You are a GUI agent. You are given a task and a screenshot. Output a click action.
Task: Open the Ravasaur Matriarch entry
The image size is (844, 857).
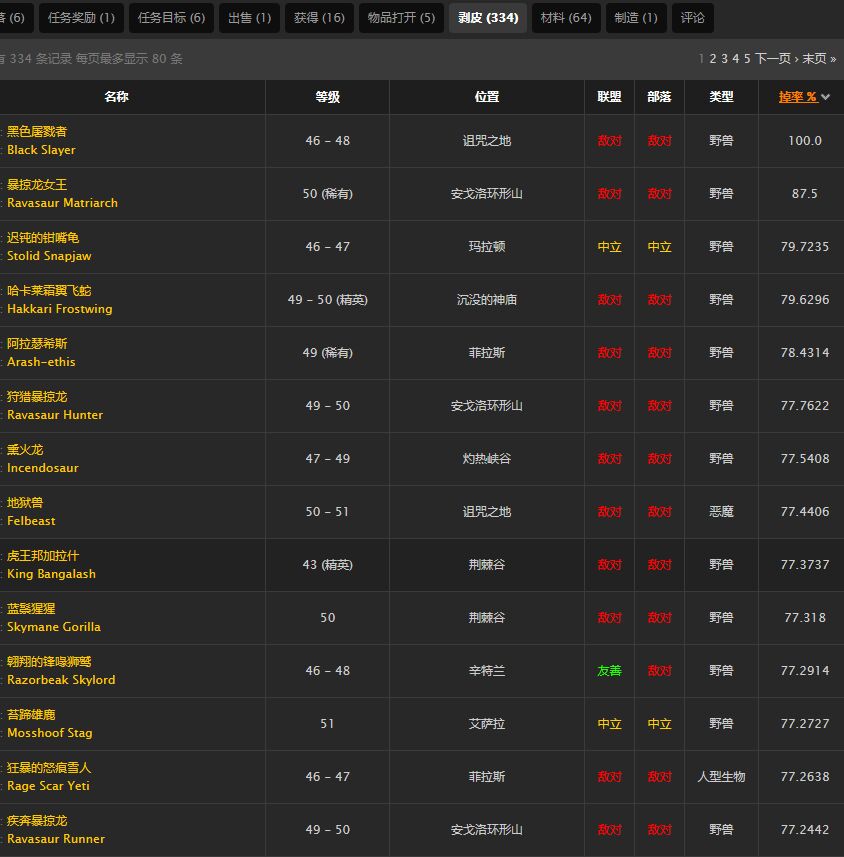tap(62, 203)
